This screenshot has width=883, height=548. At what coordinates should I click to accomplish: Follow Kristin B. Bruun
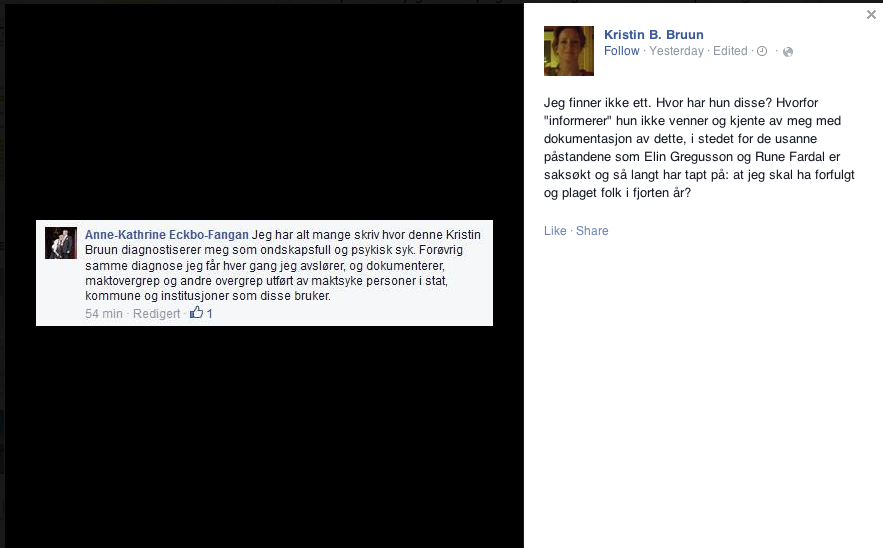tap(621, 51)
